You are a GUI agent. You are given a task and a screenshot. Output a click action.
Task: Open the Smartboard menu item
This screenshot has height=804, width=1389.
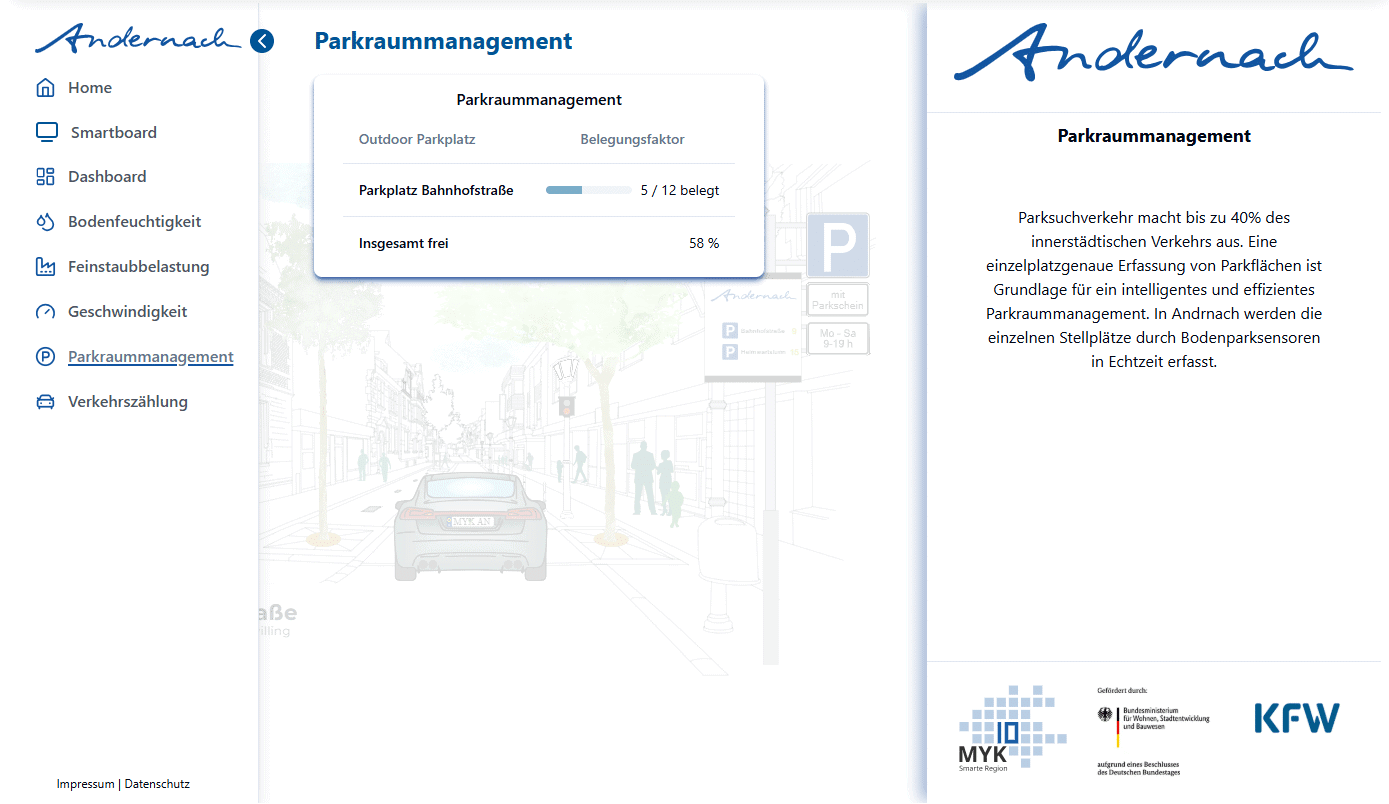113,132
